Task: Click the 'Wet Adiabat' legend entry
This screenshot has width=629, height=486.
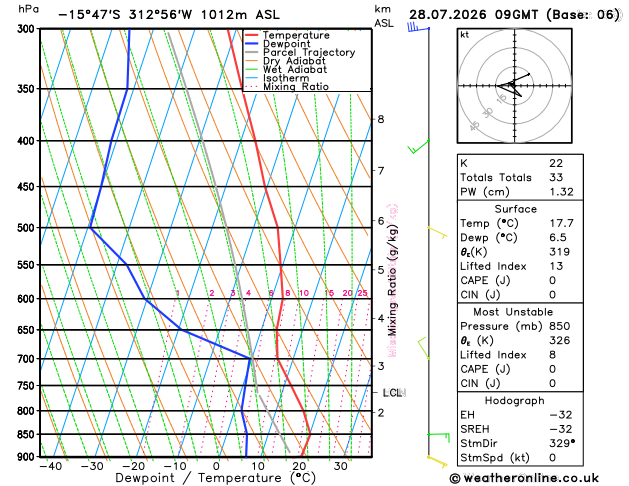Action: pyautogui.click(x=295, y=69)
